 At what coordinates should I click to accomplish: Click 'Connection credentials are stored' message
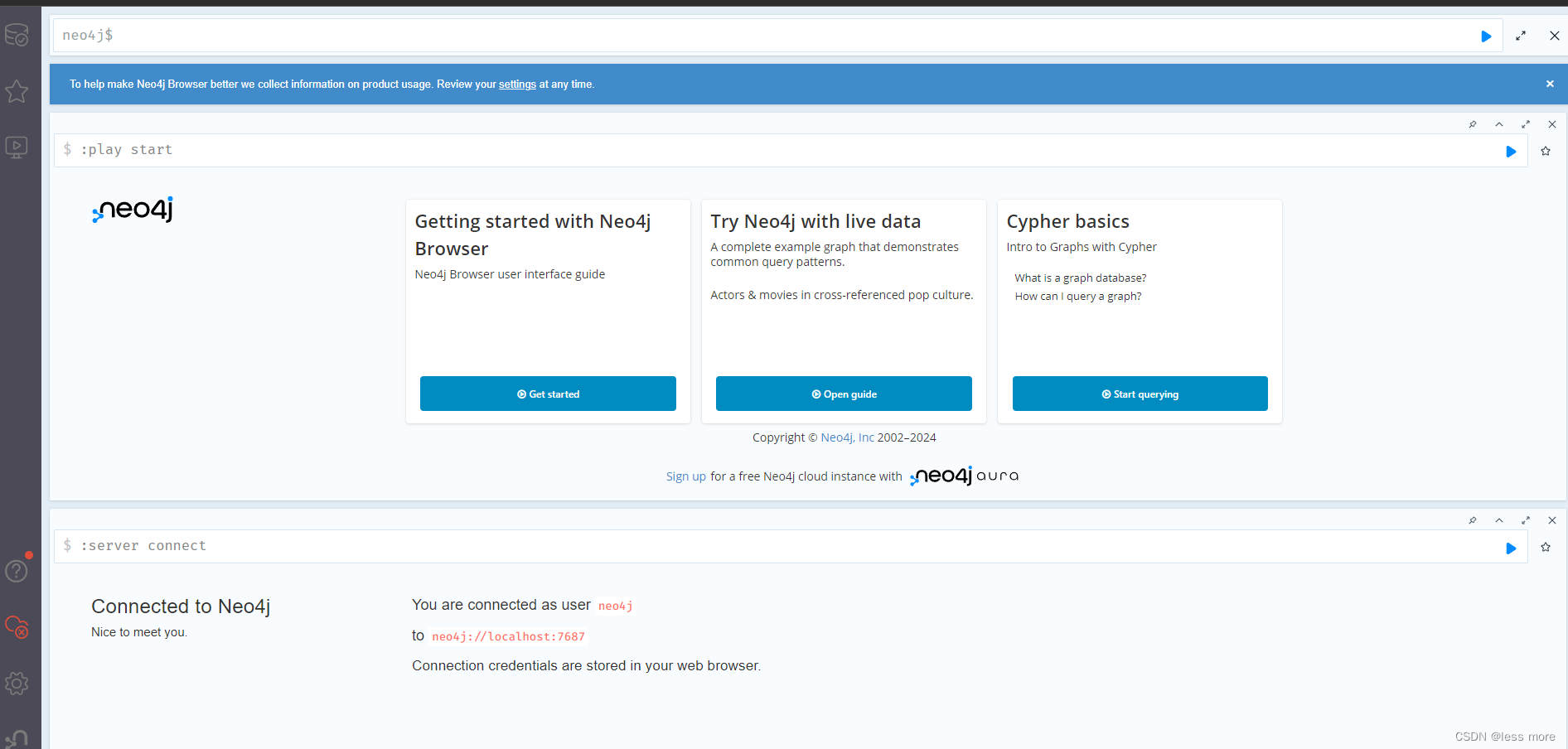point(586,666)
